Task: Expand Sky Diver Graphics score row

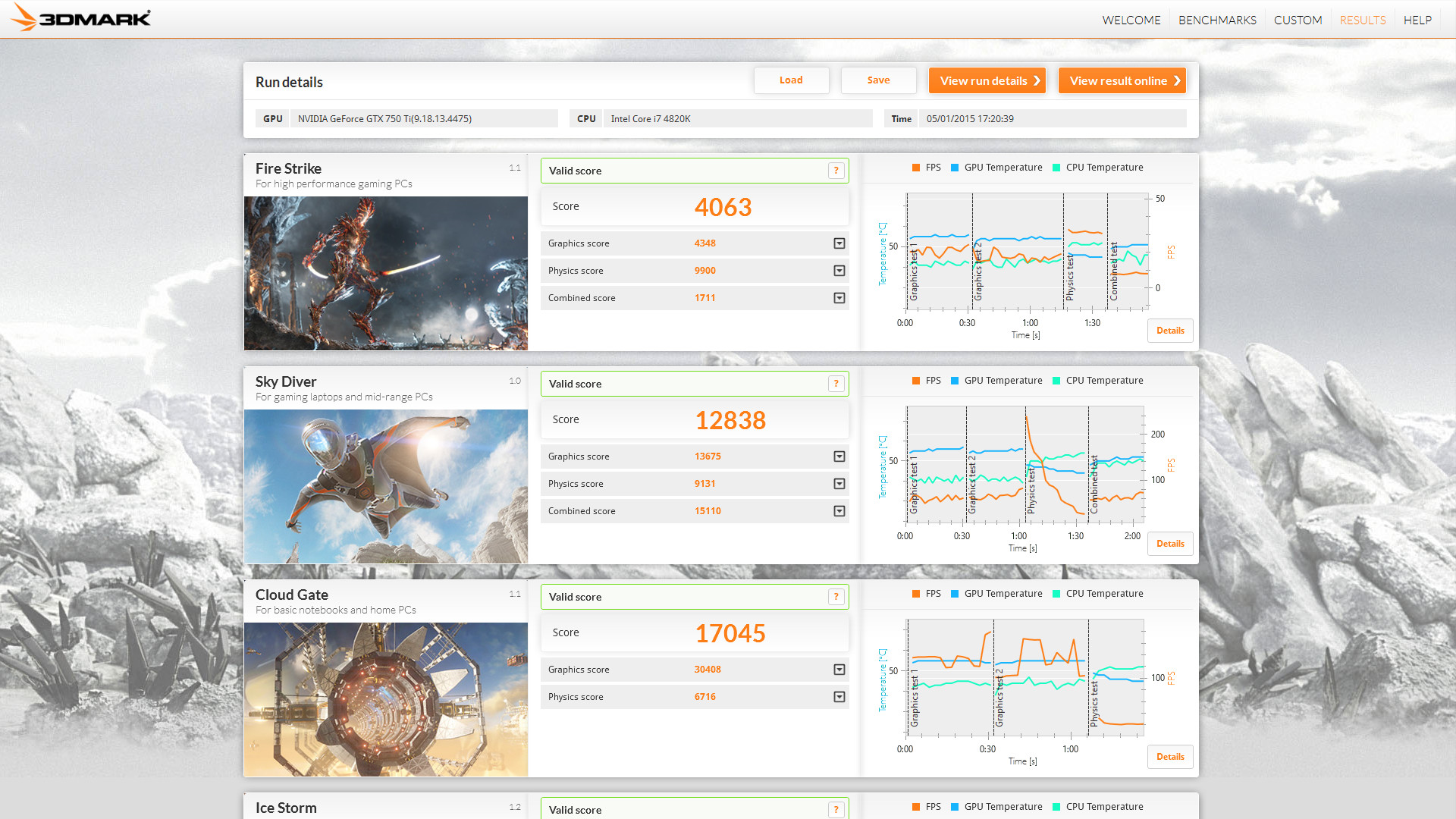Action: [839, 457]
